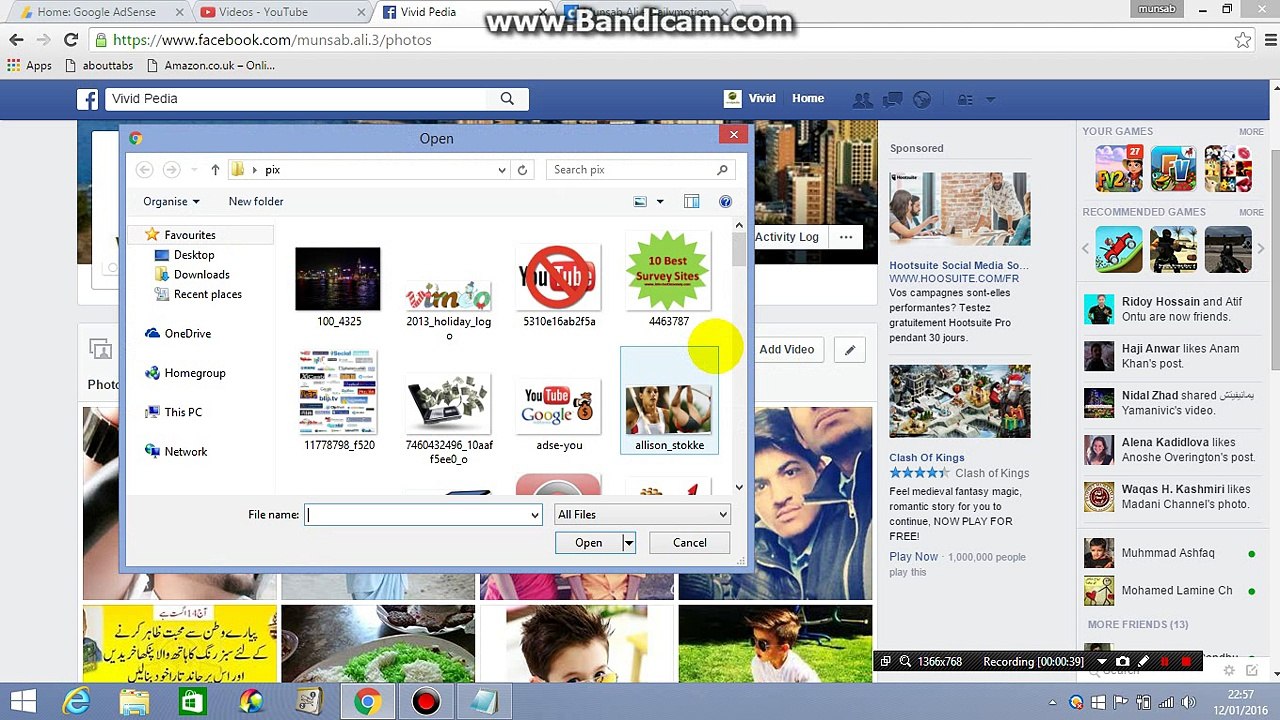Switch to the Home: Google AdSense tab
Image resolution: width=1280 pixels, height=720 pixels.
pos(96,12)
